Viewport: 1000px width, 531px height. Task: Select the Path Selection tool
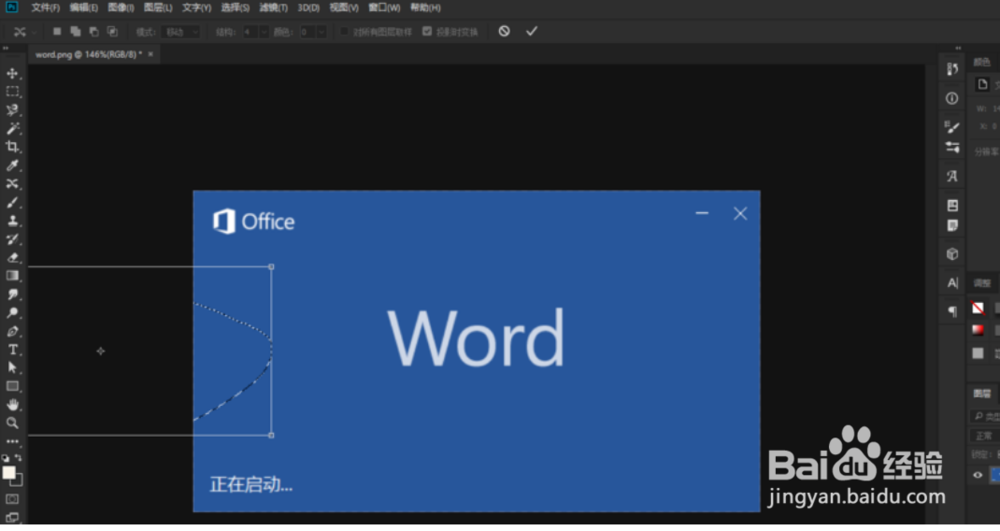(x=12, y=368)
